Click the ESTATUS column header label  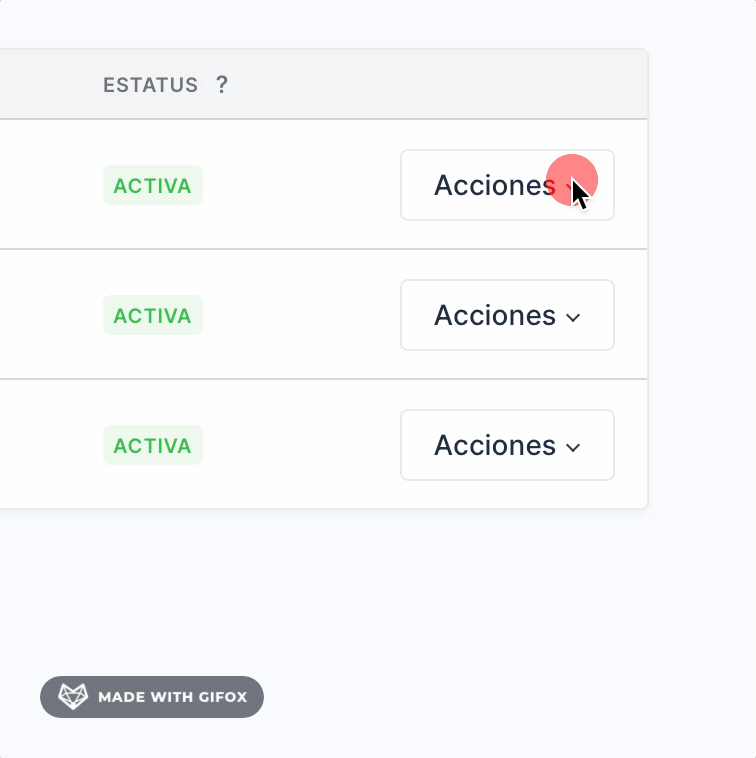pos(150,85)
